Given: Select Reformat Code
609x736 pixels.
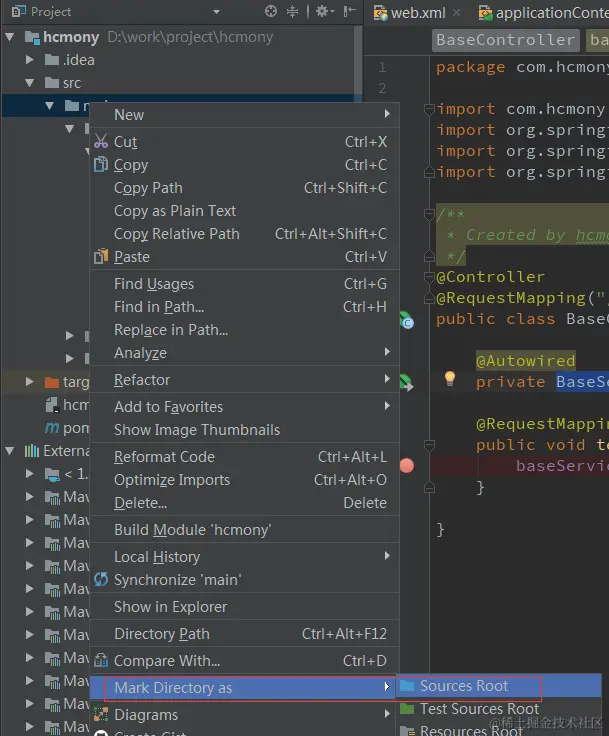Looking at the screenshot, I should click(x=245, y=456).
